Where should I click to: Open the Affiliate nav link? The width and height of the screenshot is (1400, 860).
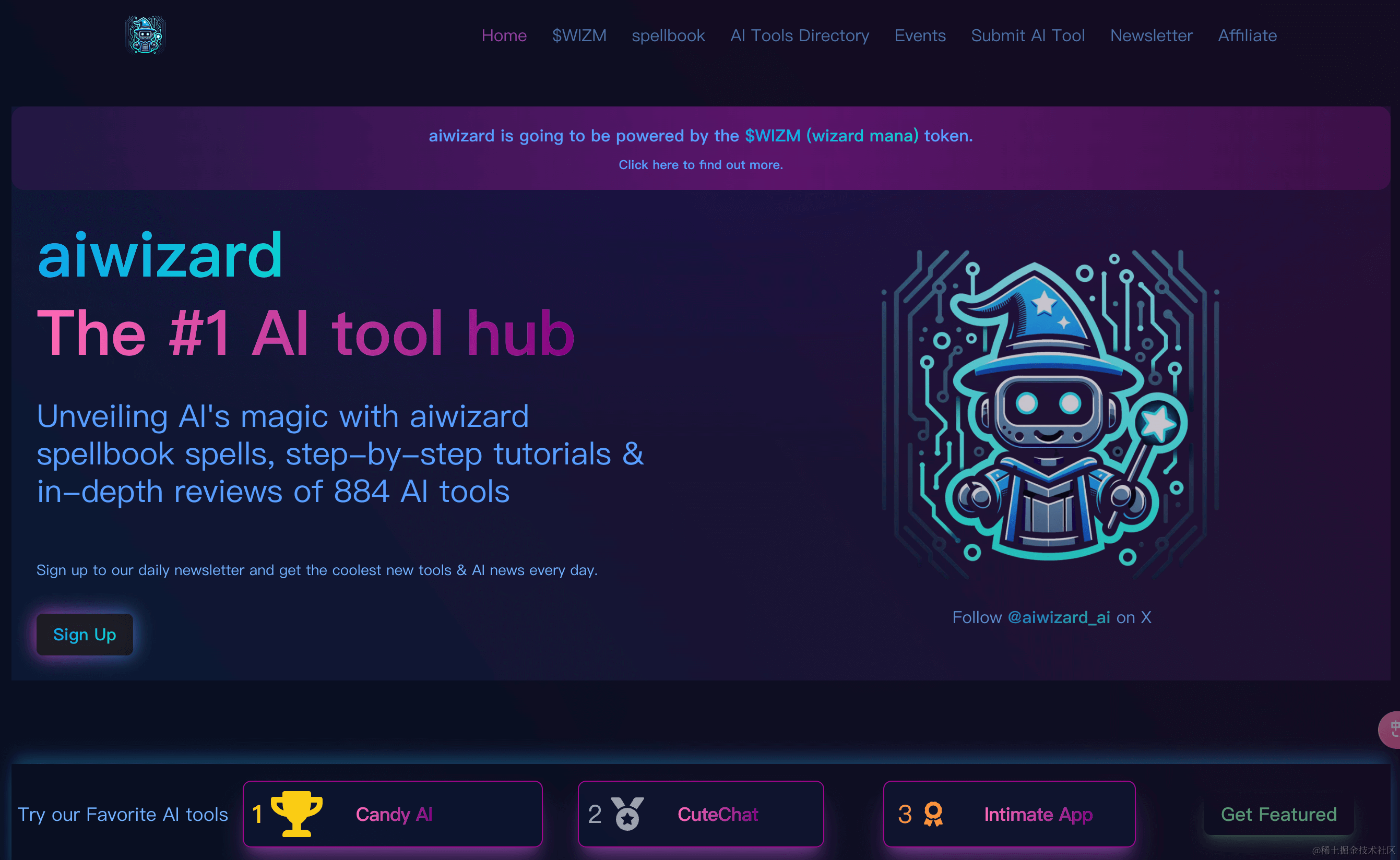1247,35
